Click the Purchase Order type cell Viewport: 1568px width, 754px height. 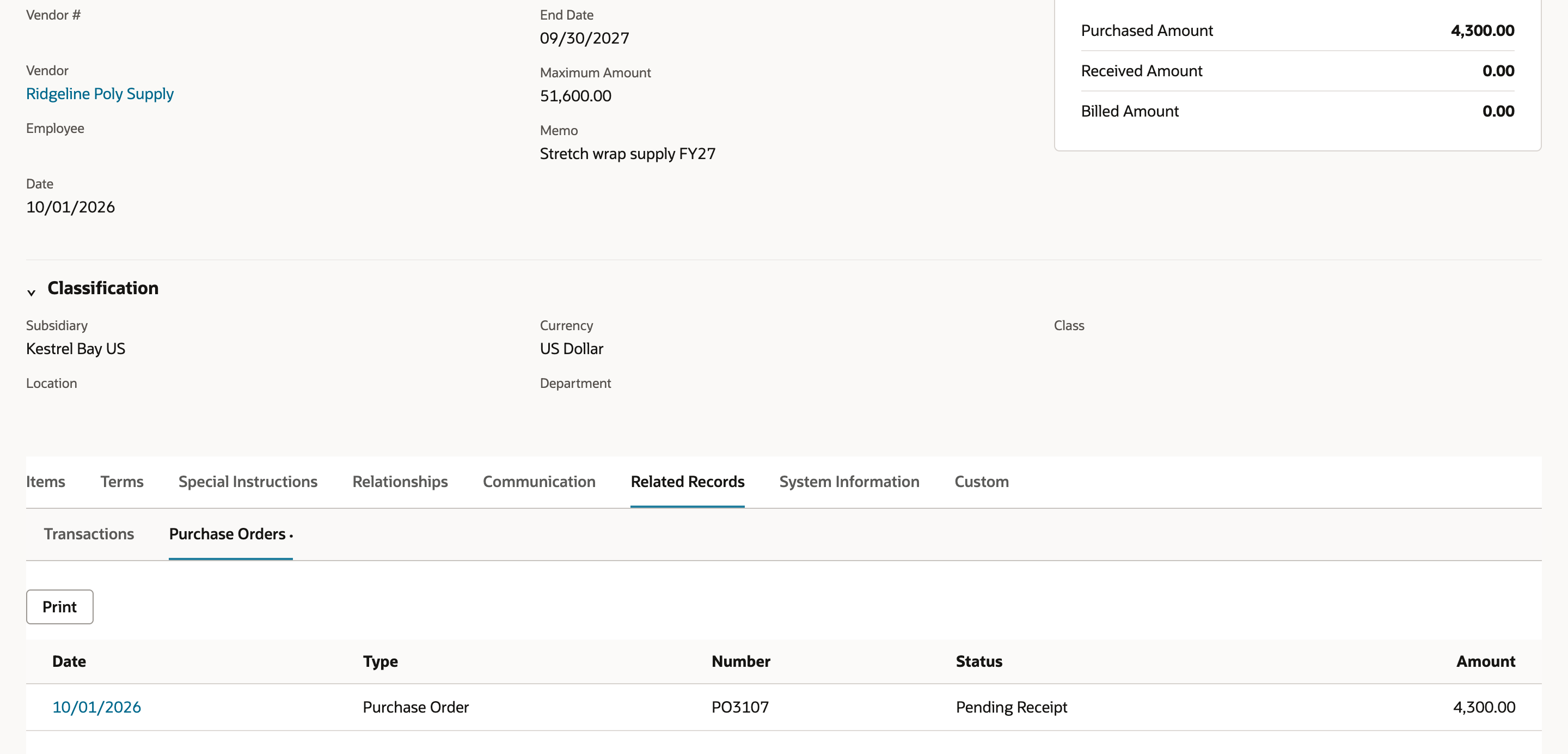click(416, 707)
